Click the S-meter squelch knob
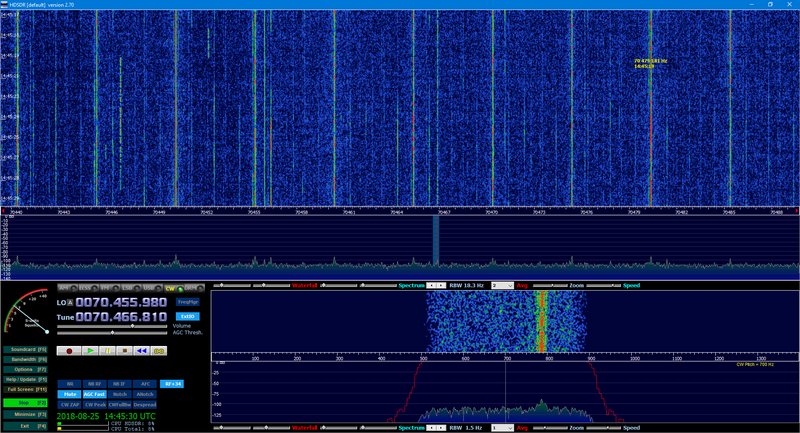Viewport: 800px width, 433px height. [x=47, y=332]
